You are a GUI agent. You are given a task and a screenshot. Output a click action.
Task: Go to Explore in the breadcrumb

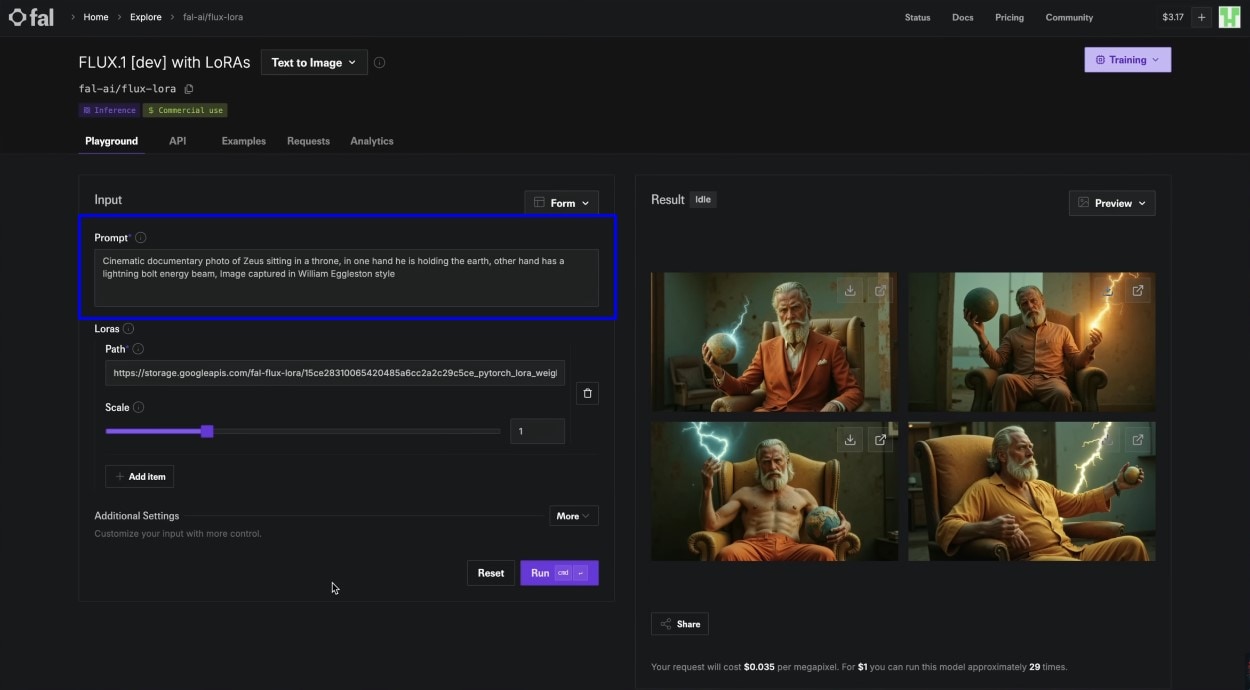[x=145, y=17]
